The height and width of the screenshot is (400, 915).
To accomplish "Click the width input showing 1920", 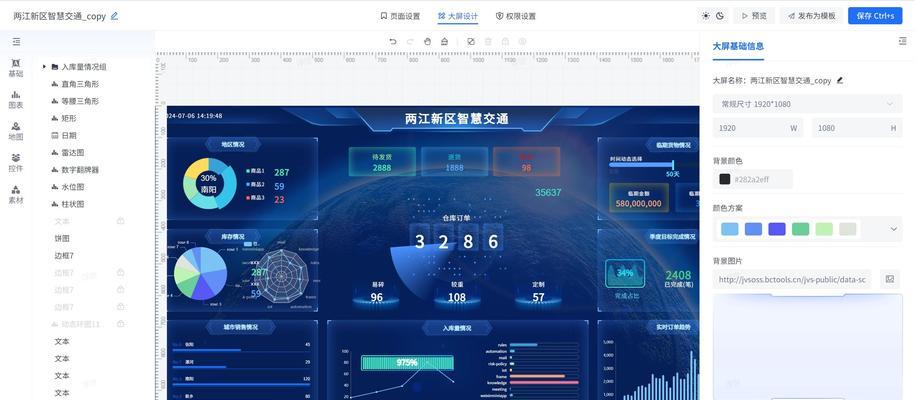I will click(758, 128).
